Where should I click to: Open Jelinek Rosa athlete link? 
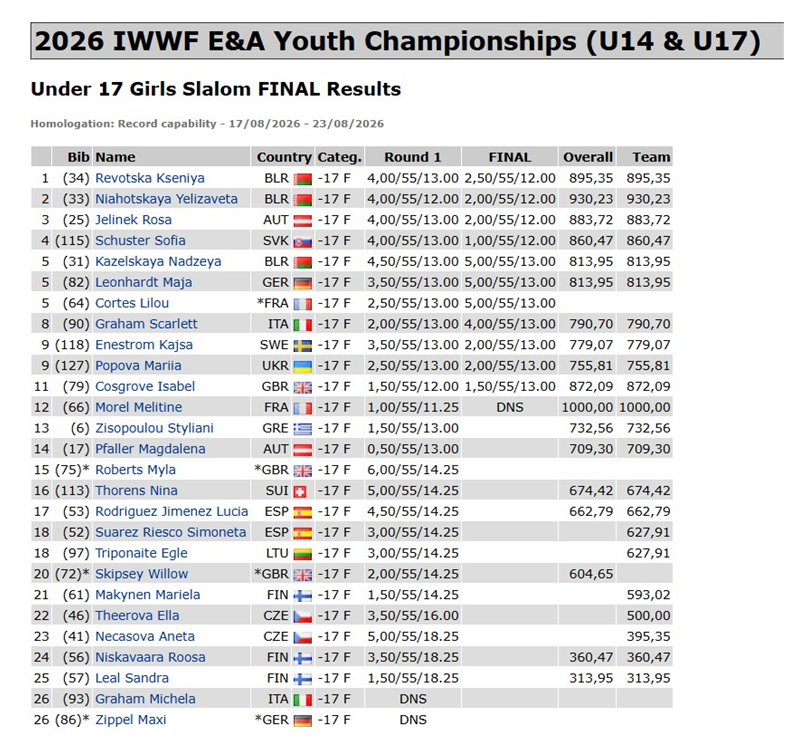click(x=133, y=220)
